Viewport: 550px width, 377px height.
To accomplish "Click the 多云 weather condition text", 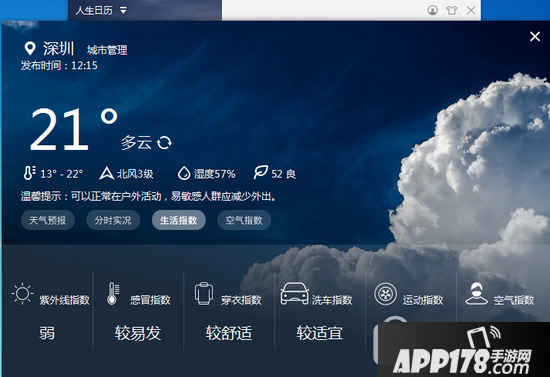I will (136, 143).
